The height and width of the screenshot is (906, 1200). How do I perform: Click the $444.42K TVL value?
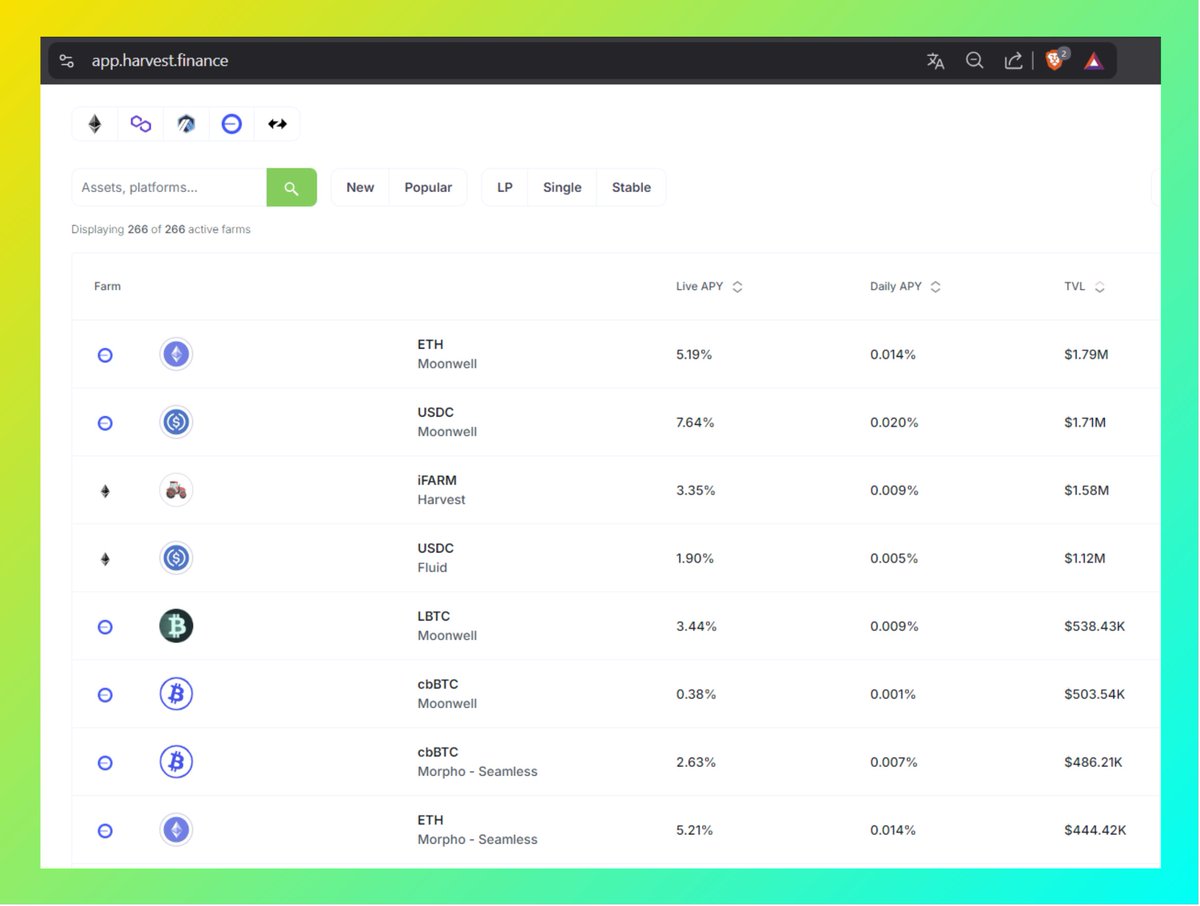point(1095,830)
